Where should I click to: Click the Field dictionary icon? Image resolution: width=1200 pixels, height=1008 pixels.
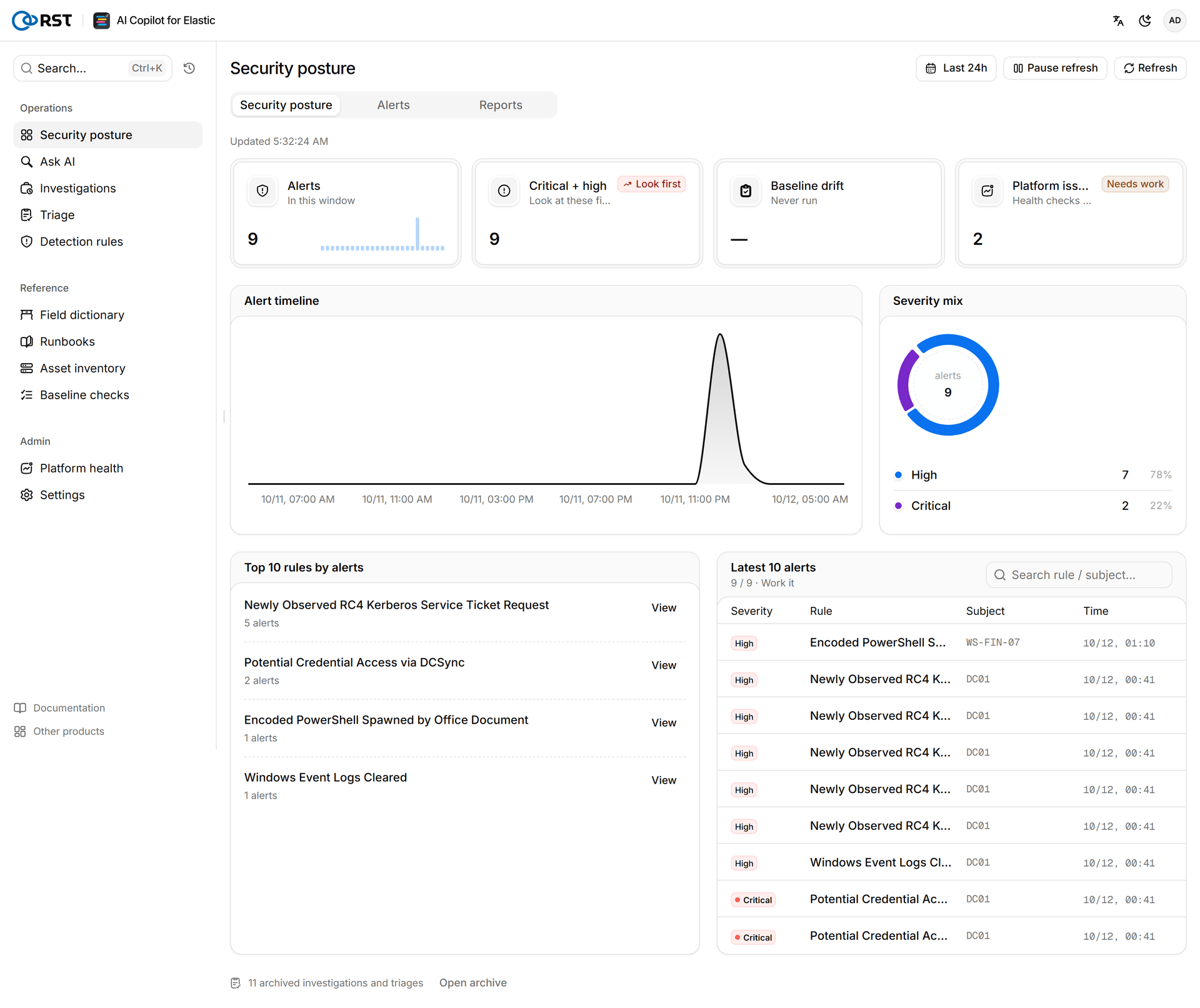pyautogui.click(x=26, y=315)
